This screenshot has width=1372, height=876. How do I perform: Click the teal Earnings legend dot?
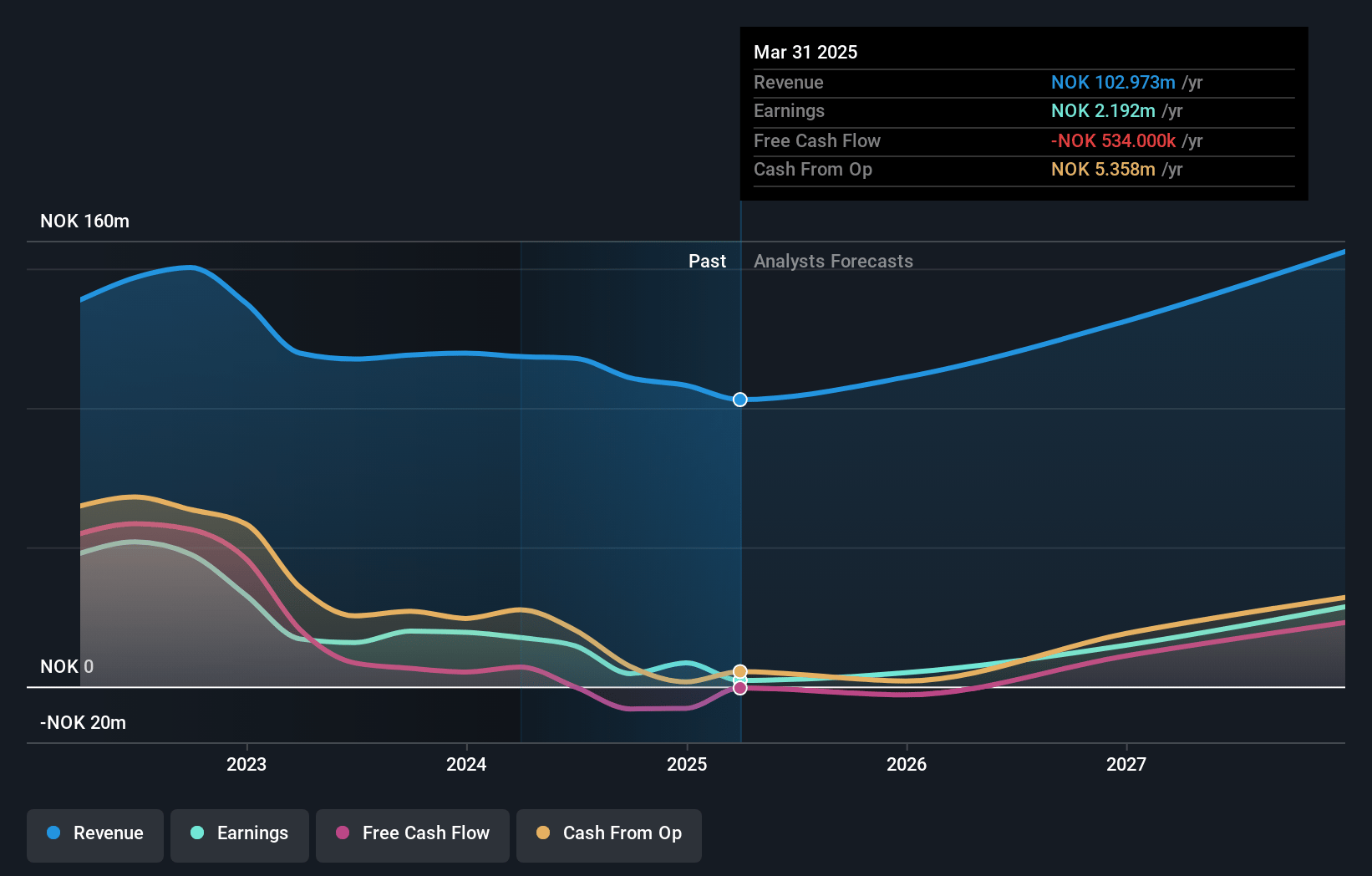tap(197, 833)
